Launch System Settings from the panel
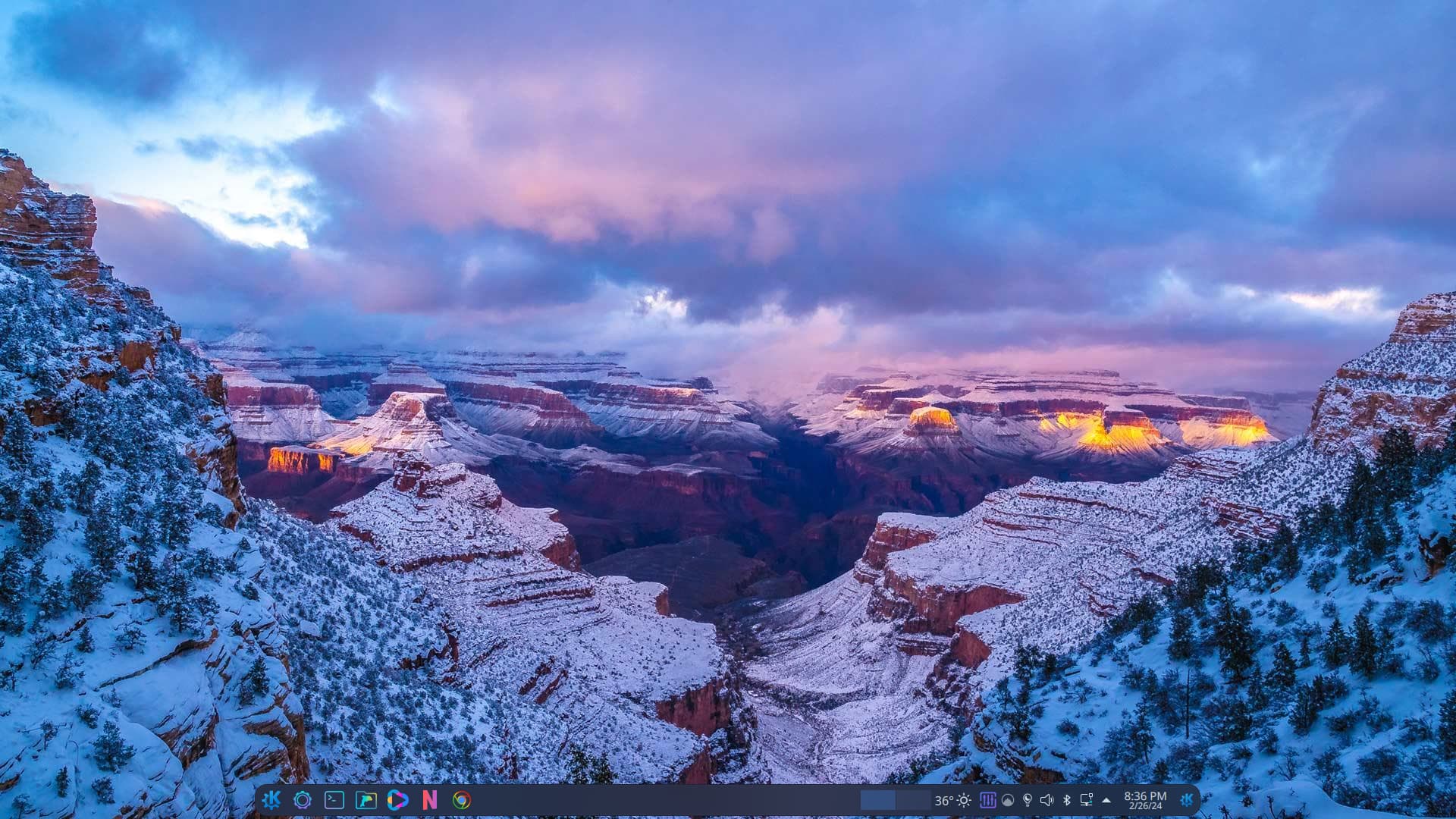Viewport: 1456px width, 819px height. click(303, 799)
